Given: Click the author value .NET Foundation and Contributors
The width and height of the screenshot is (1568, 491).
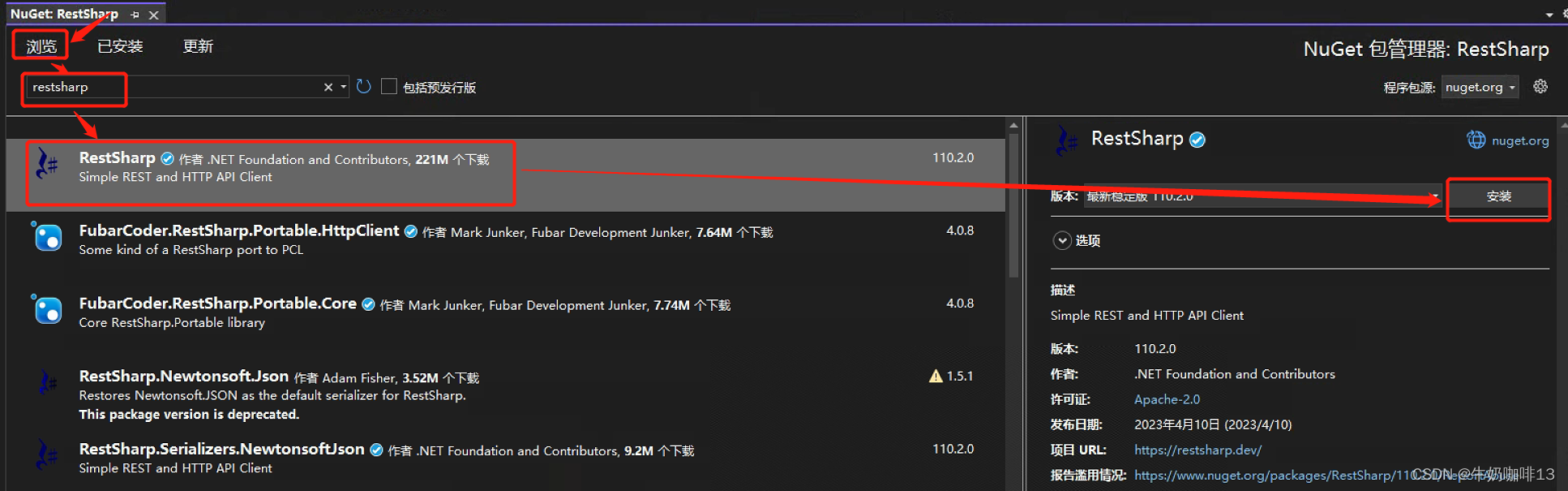Looking at the screenshot, I should click(1235, 374).
